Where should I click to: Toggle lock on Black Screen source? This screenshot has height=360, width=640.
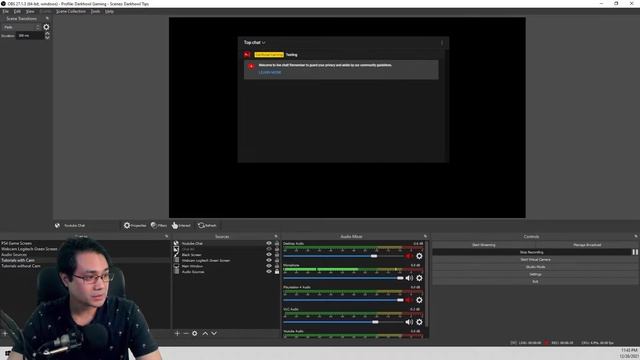click(277, 255)
